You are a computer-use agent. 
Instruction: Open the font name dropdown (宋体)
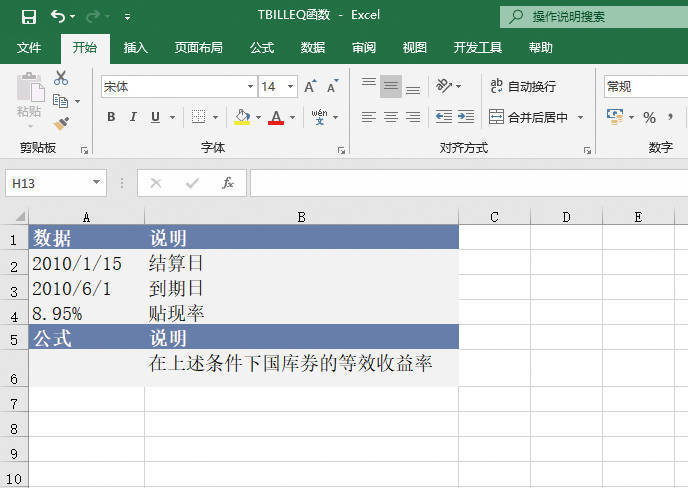(x=250, y=87)
